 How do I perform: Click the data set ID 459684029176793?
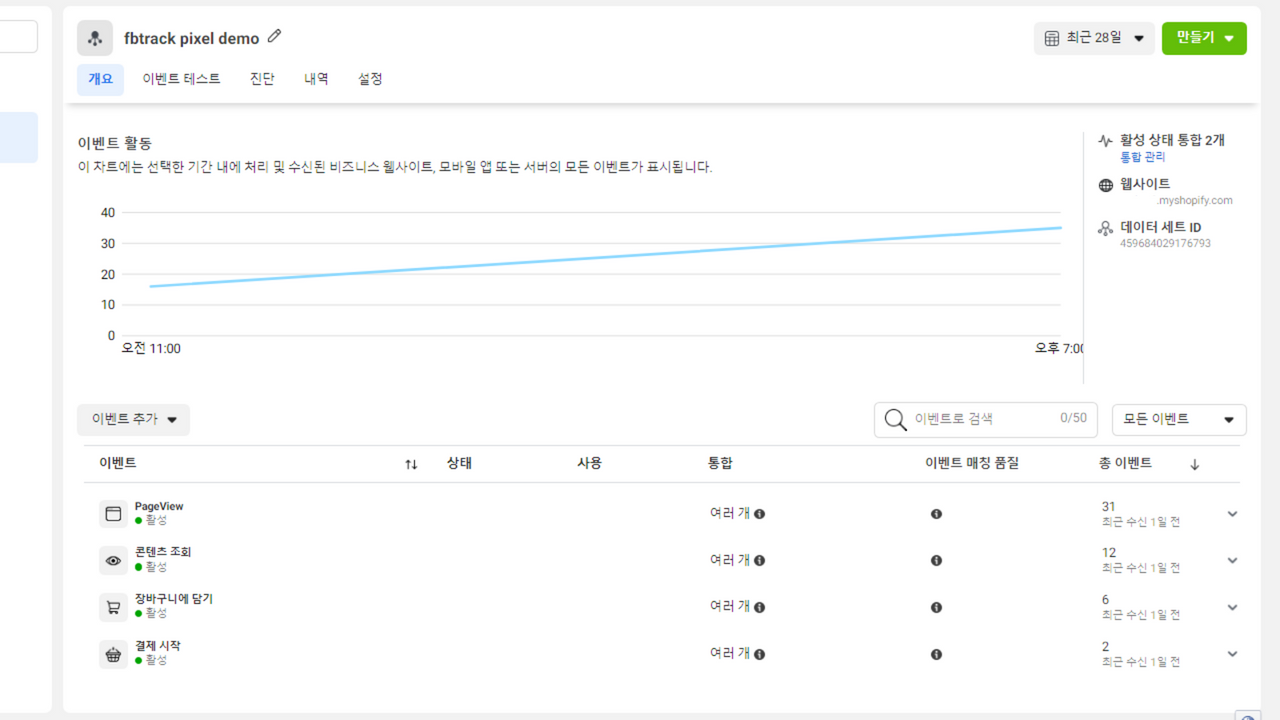(1165, 243)
